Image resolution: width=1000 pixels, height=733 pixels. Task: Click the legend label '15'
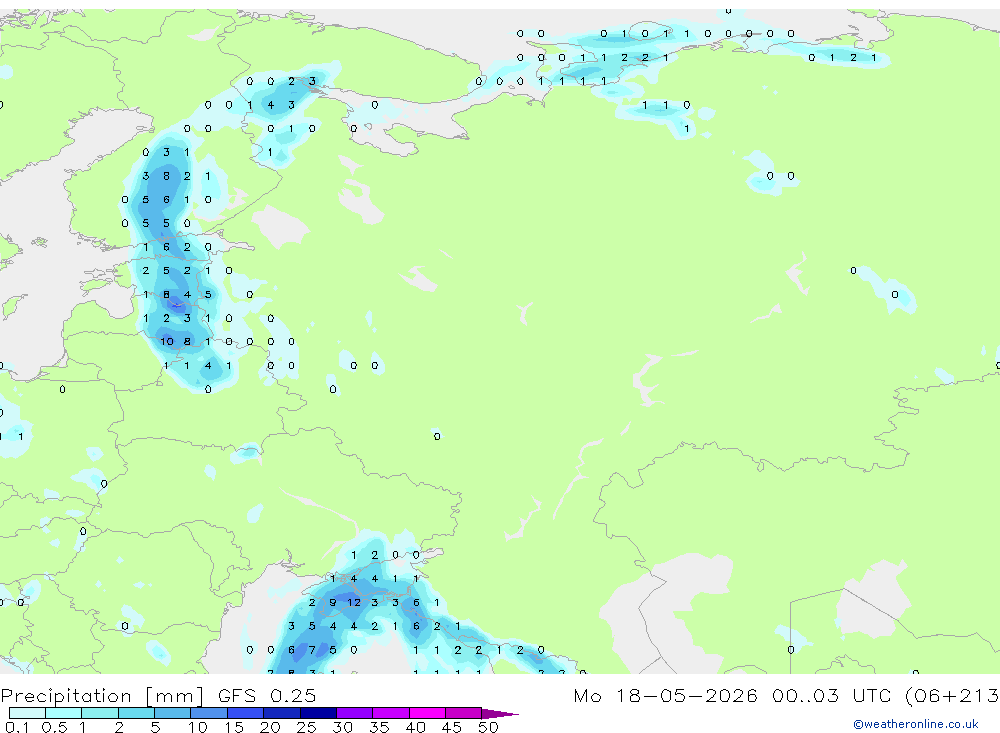coord(234,727)
